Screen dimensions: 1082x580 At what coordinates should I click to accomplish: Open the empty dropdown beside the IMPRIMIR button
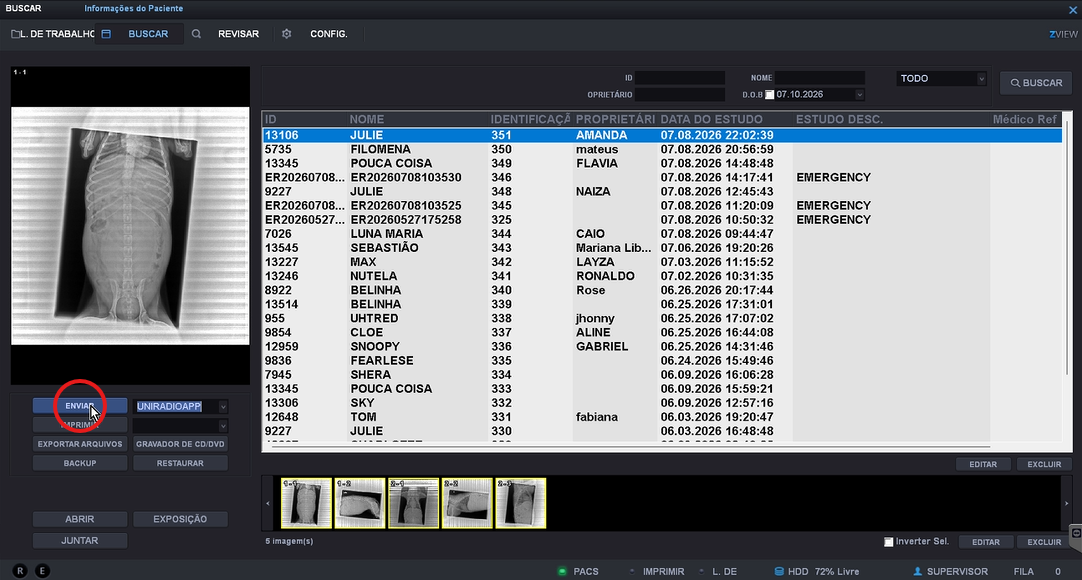coord(222,426)
